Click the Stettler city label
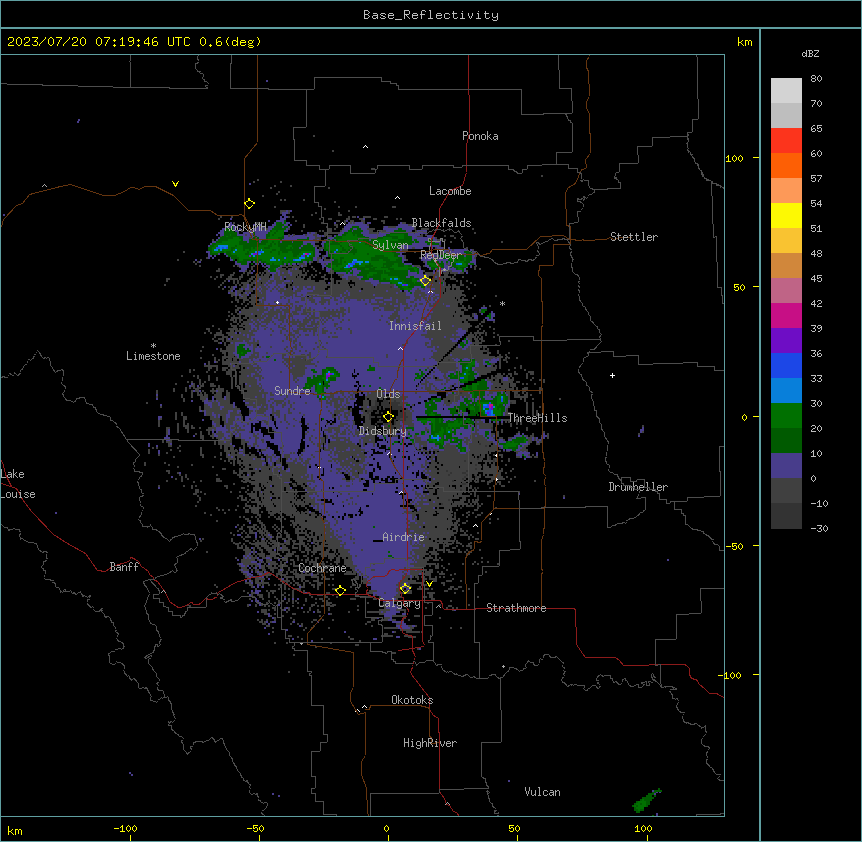This screenshot has width=862, height=842. point(633,237)
